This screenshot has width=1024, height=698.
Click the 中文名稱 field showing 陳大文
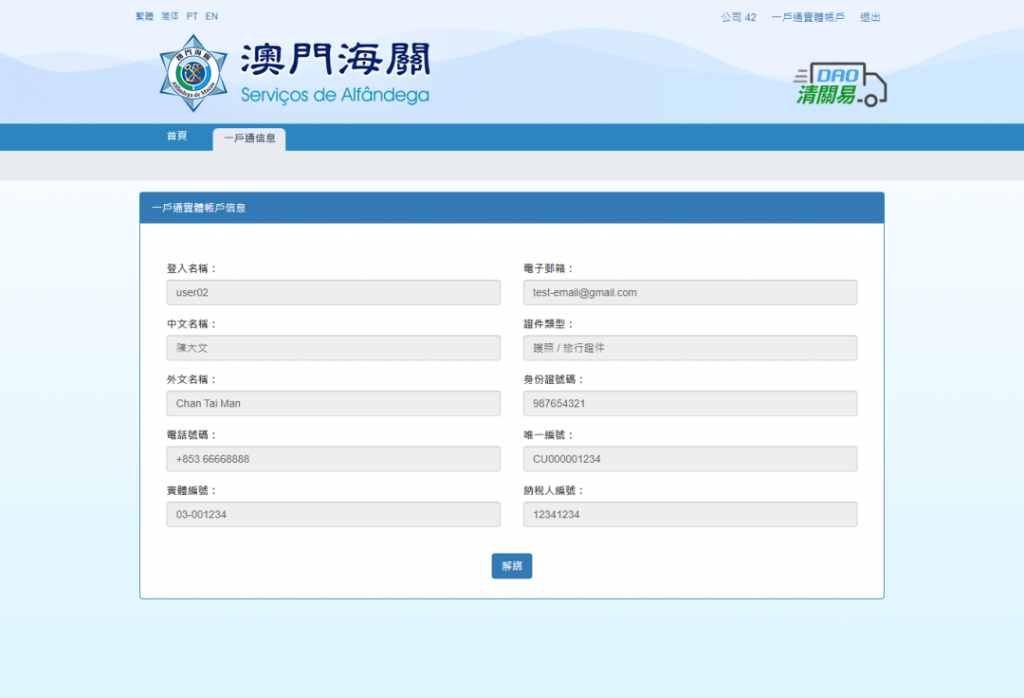[x=333, y=348]
